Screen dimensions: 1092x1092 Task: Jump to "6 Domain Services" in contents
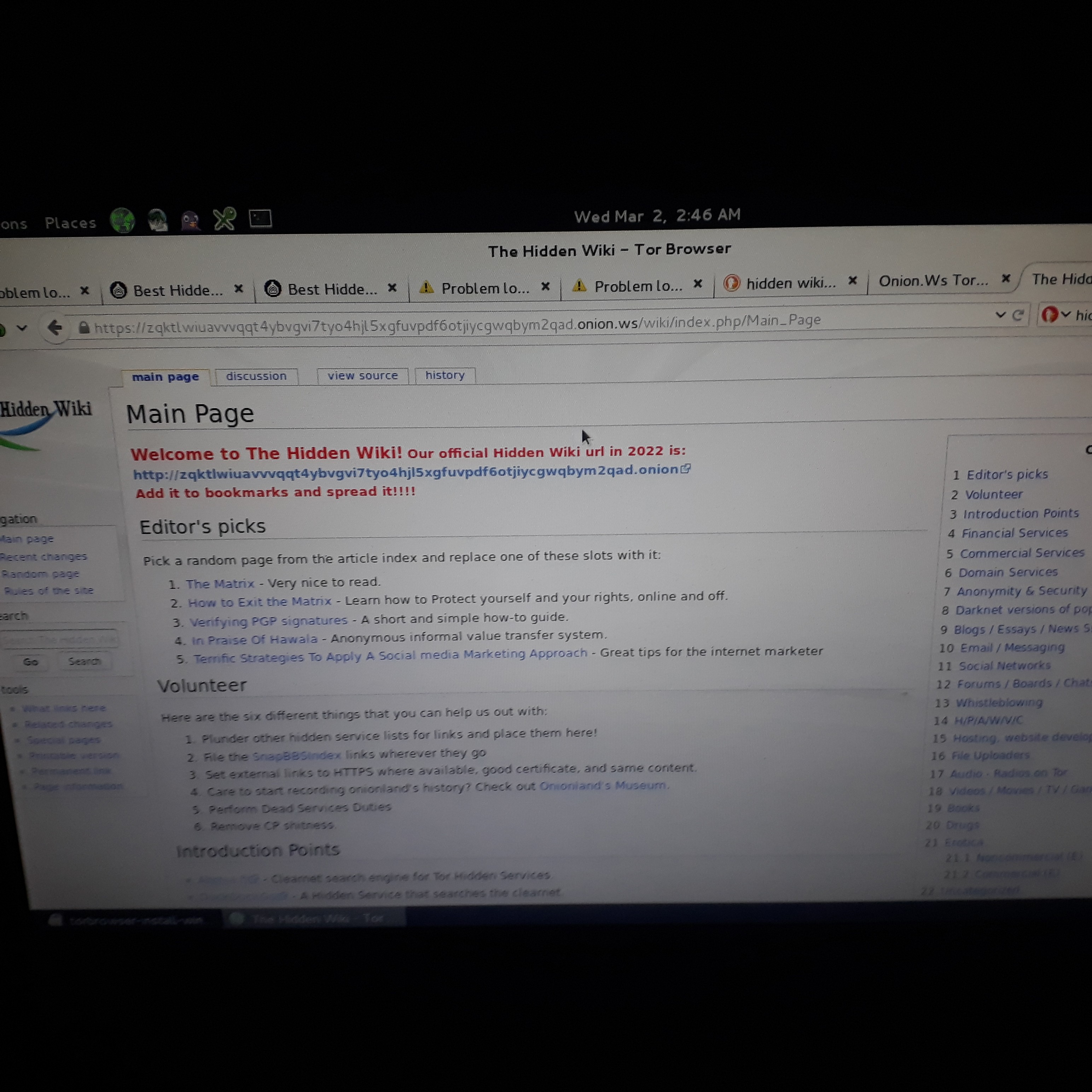pos(1001,573)
